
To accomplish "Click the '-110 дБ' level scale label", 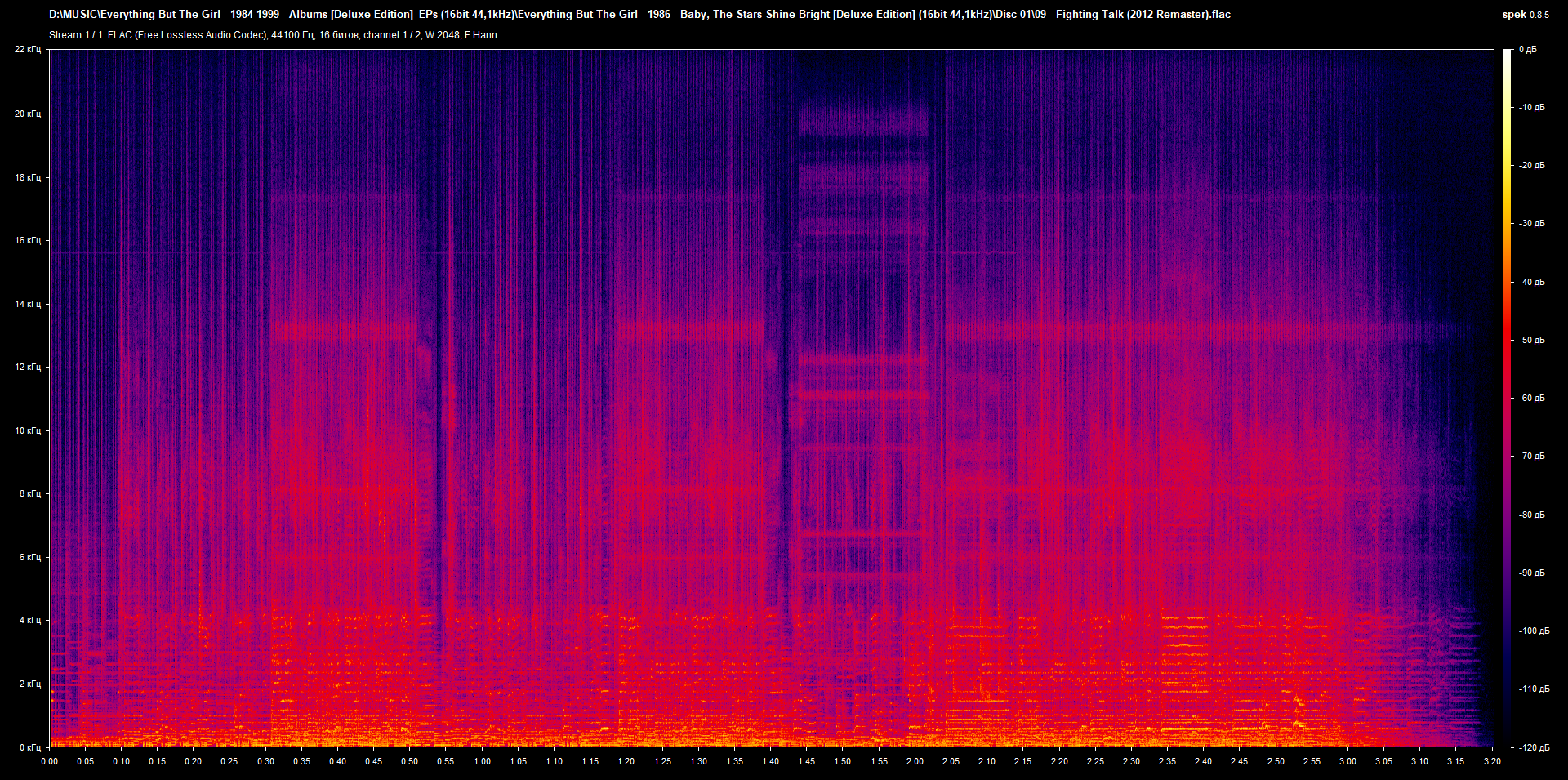I will [x=1534, y=689].
